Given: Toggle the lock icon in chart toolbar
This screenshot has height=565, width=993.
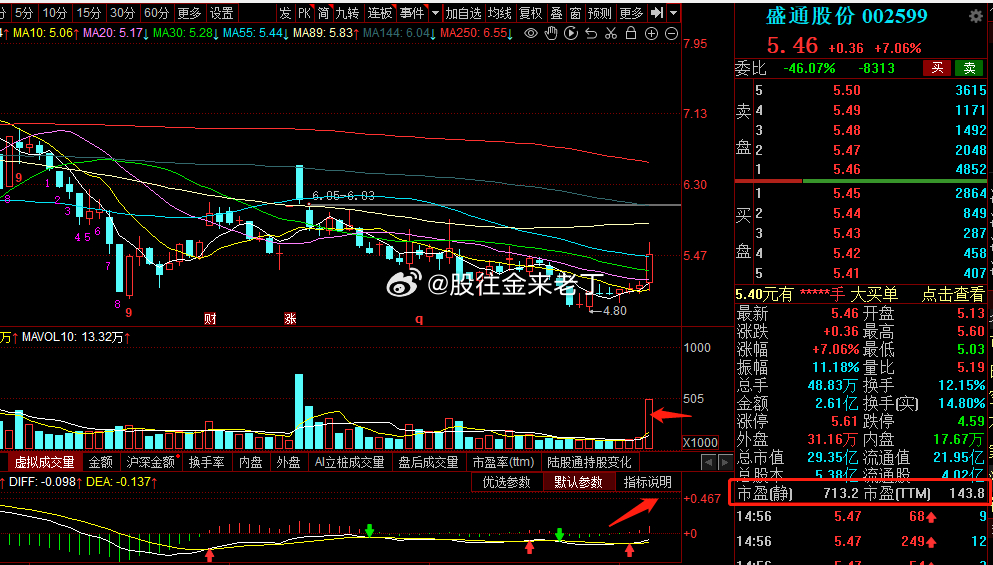Looking at the screenshot, I should (631, 33).
